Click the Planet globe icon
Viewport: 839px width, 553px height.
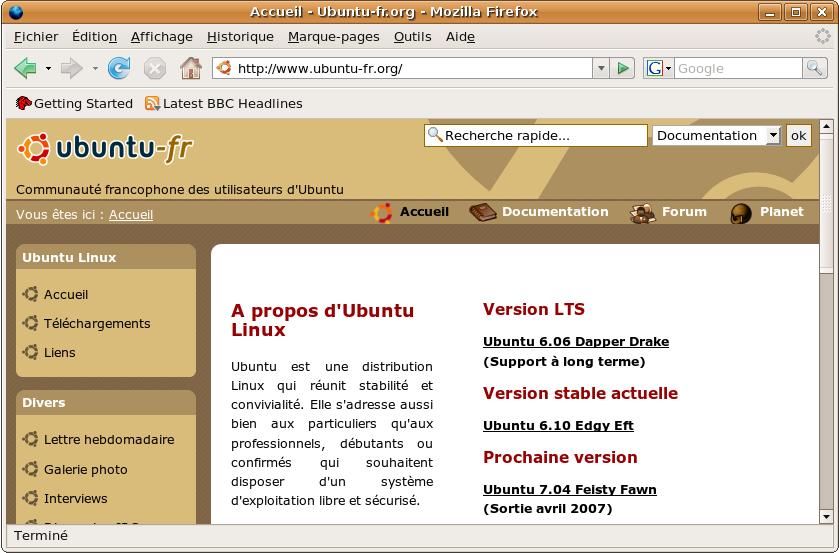click(x=741, y=214)
